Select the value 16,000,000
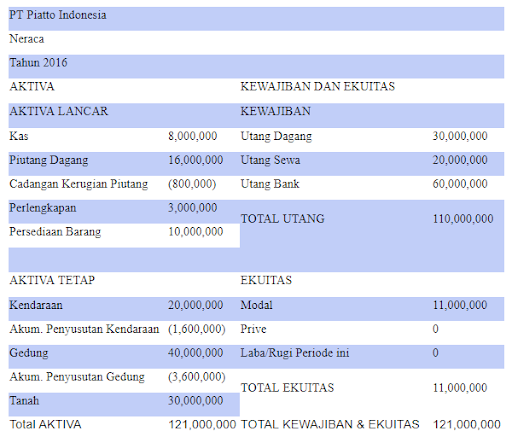The image size is (512, 437). (x=196, y=160)
